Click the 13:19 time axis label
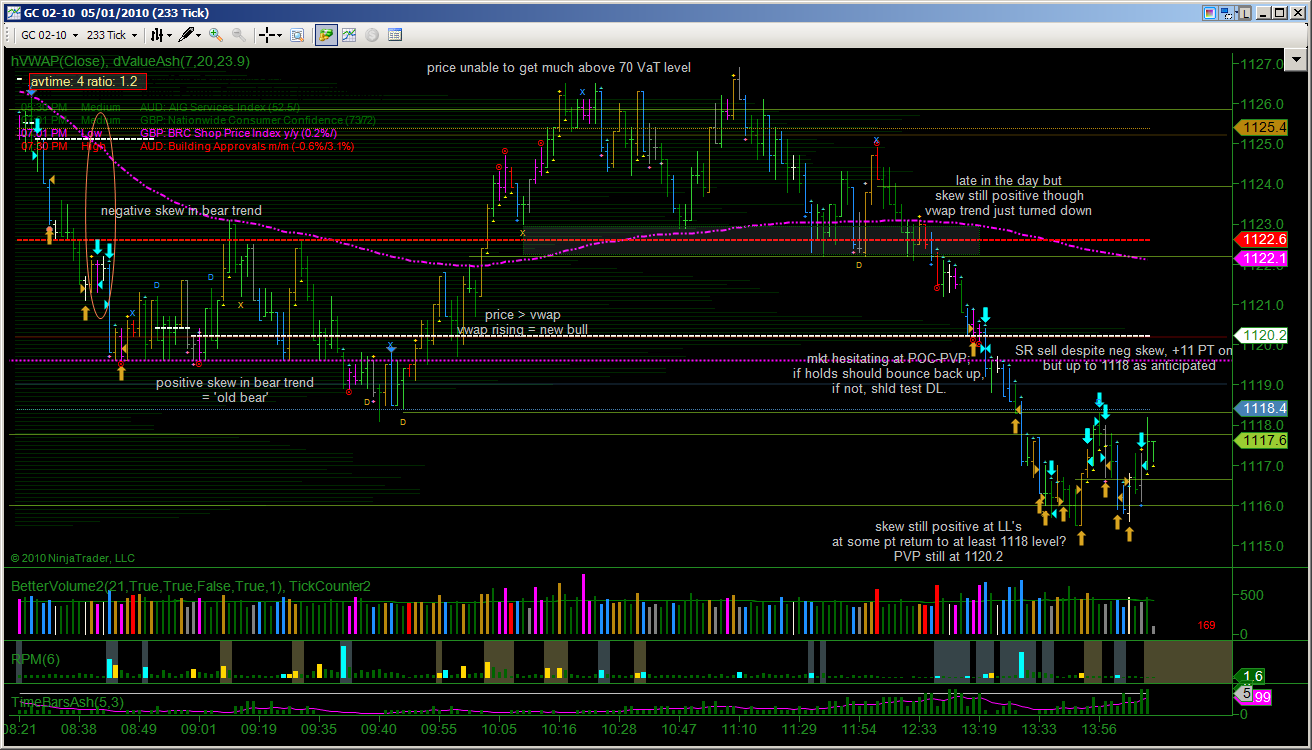1312x750 pixels. point(978,730)
